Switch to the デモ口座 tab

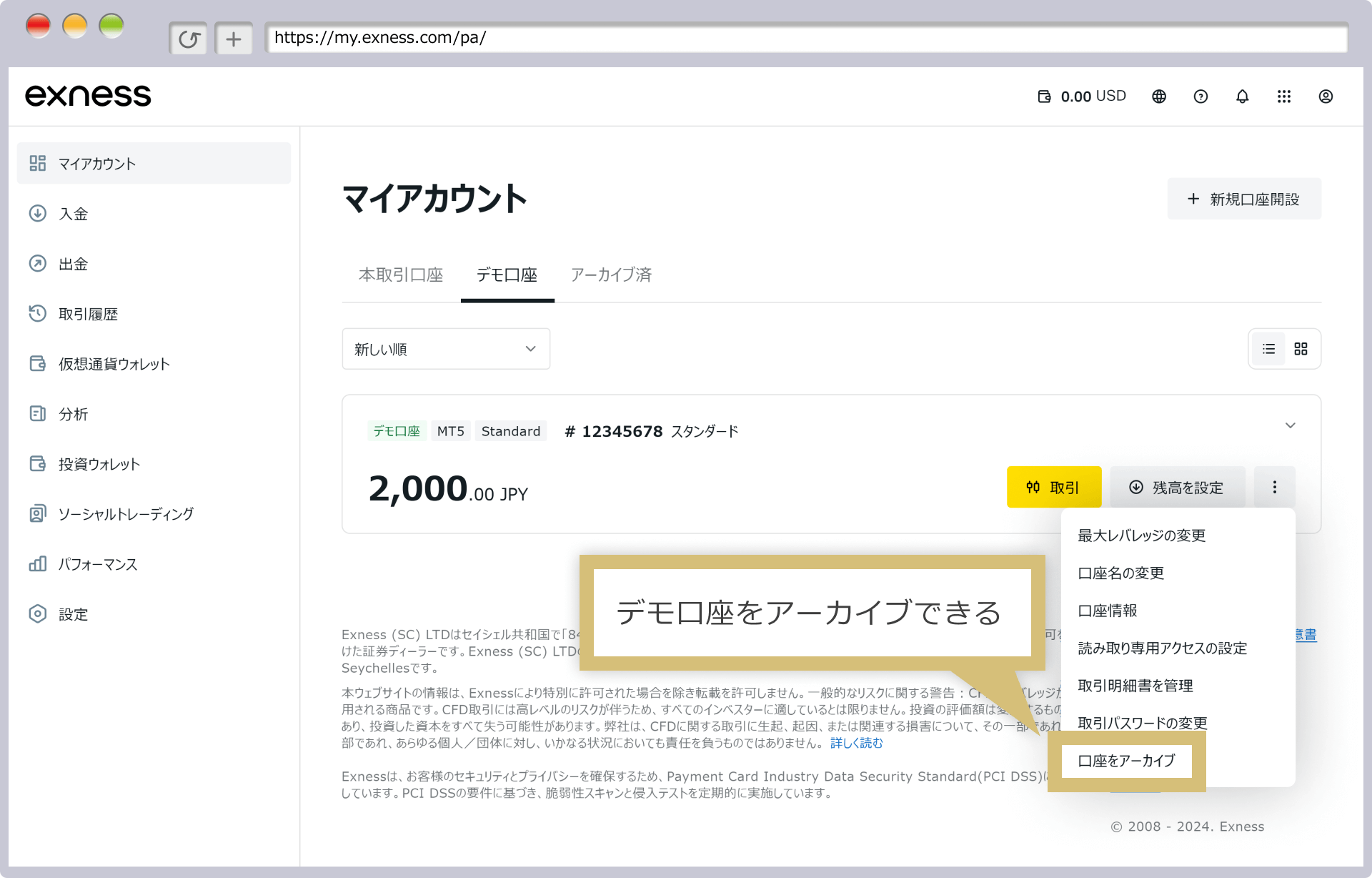[507, 275]
